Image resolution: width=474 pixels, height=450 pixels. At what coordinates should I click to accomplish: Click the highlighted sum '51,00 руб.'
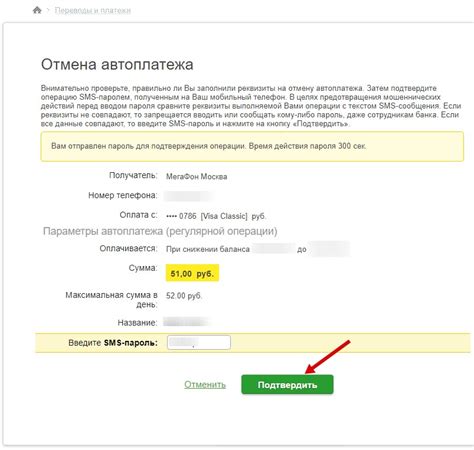[x=192, y=273]
